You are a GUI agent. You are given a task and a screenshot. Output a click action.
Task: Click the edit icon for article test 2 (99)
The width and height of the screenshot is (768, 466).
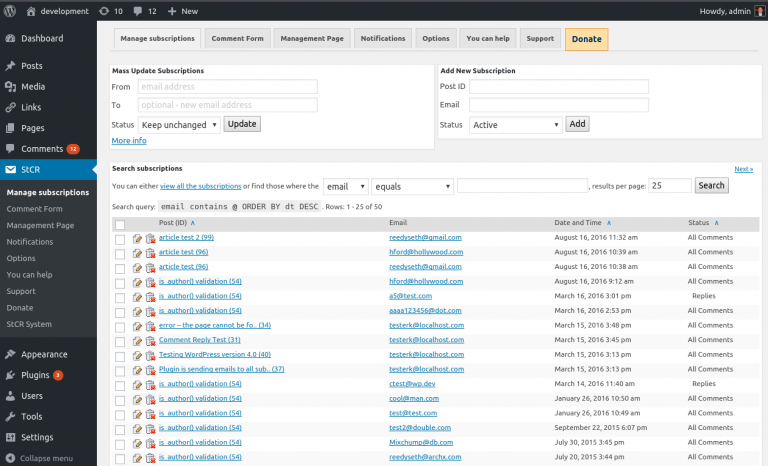click(138, 238)
